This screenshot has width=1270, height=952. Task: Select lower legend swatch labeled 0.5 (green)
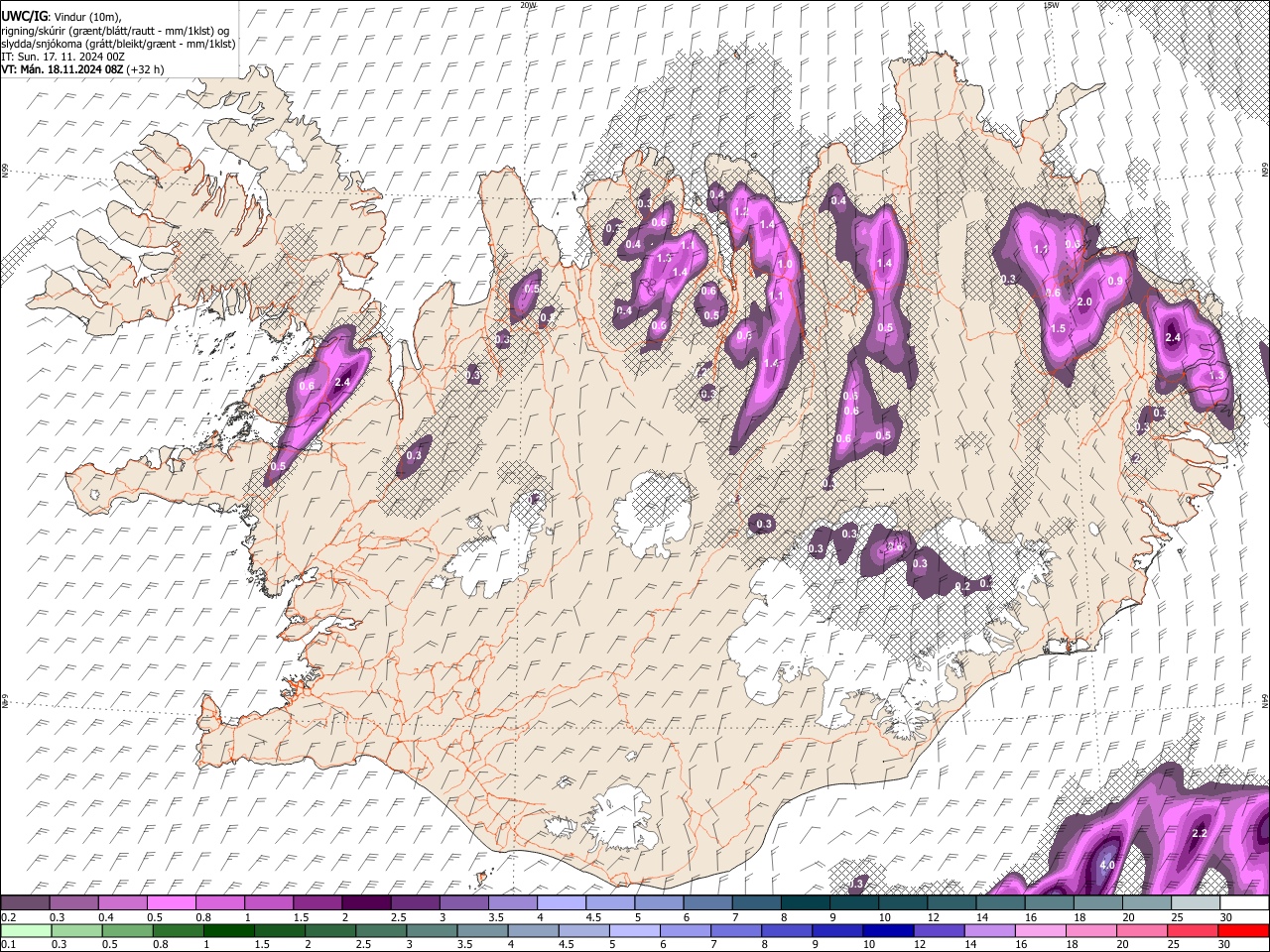click(x=127, y=930)
